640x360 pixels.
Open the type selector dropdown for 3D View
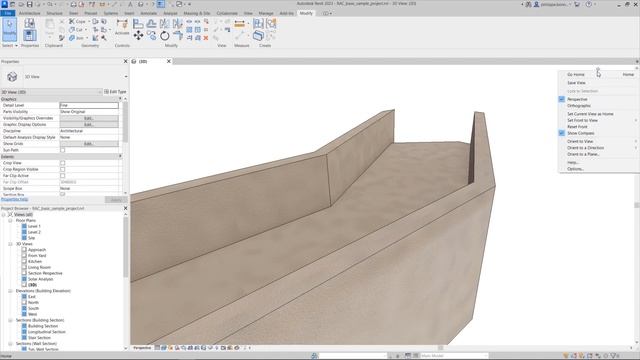click(126, 77)
